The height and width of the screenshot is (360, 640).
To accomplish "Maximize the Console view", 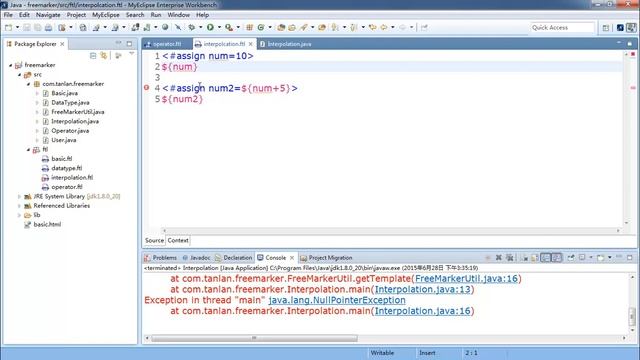I will point(630,258).
